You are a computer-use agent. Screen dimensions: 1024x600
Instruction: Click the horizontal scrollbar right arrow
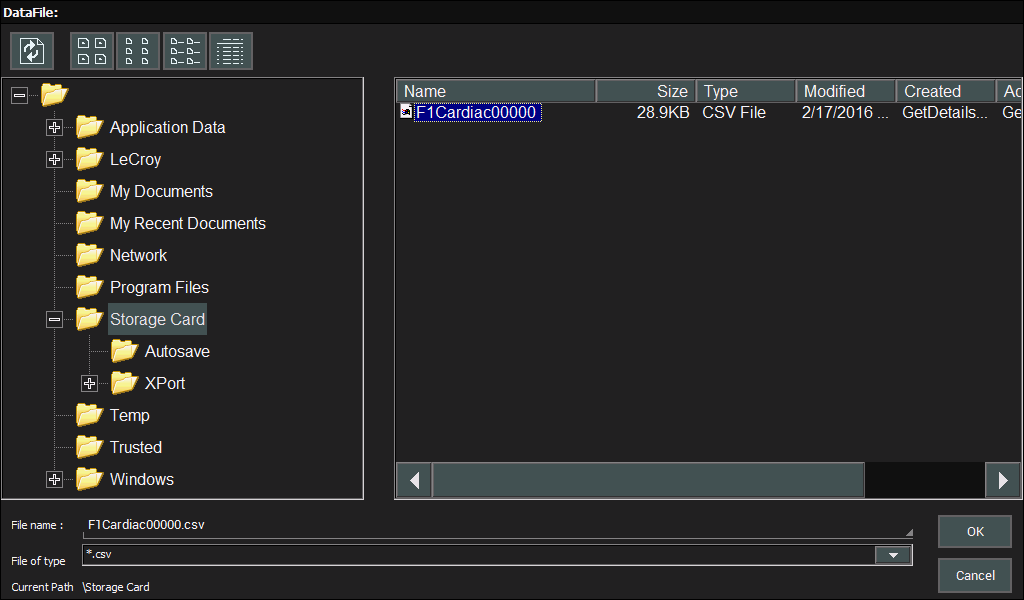coord(1002,480)
